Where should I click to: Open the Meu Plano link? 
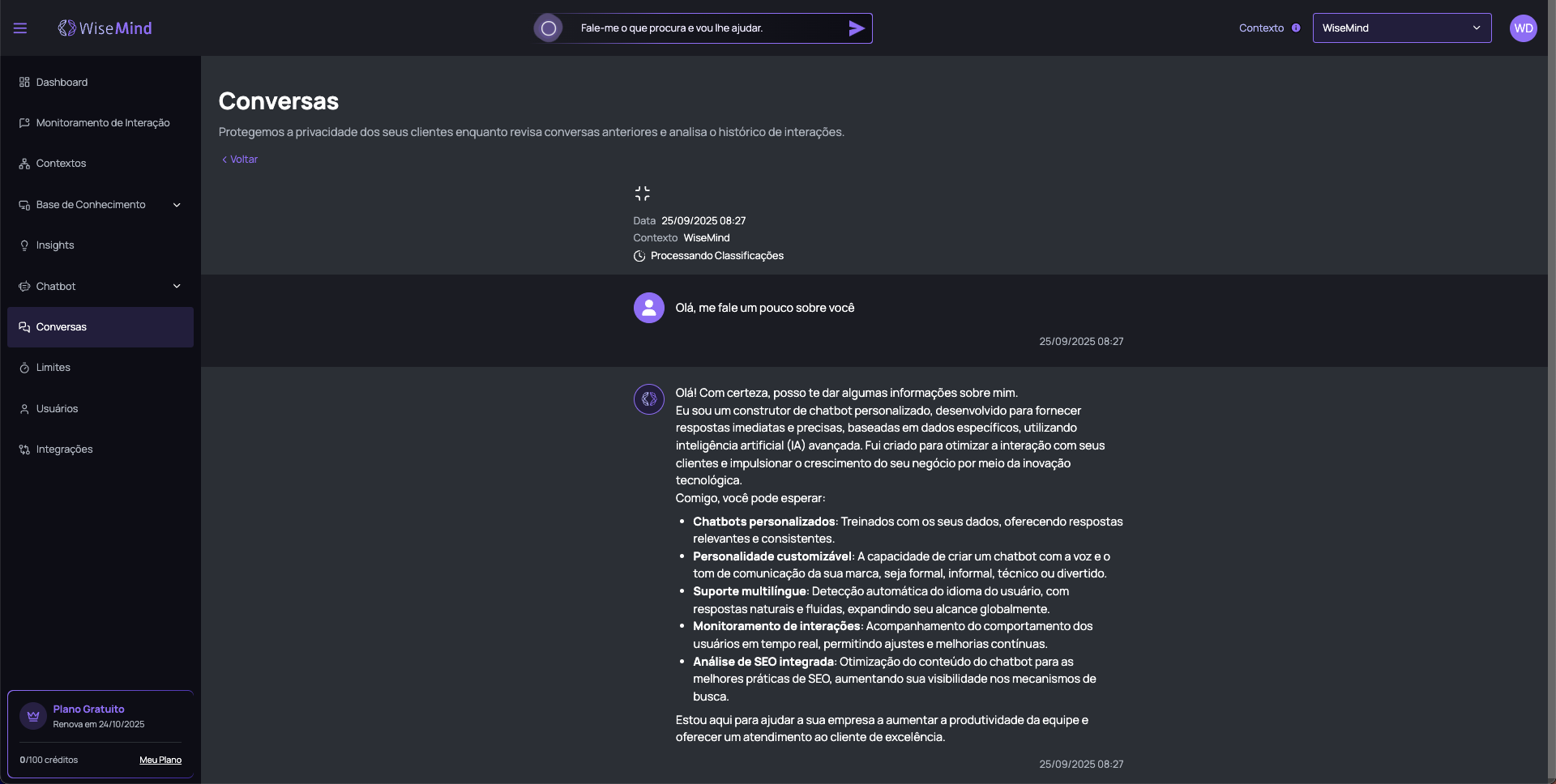(x=160, y=761)
